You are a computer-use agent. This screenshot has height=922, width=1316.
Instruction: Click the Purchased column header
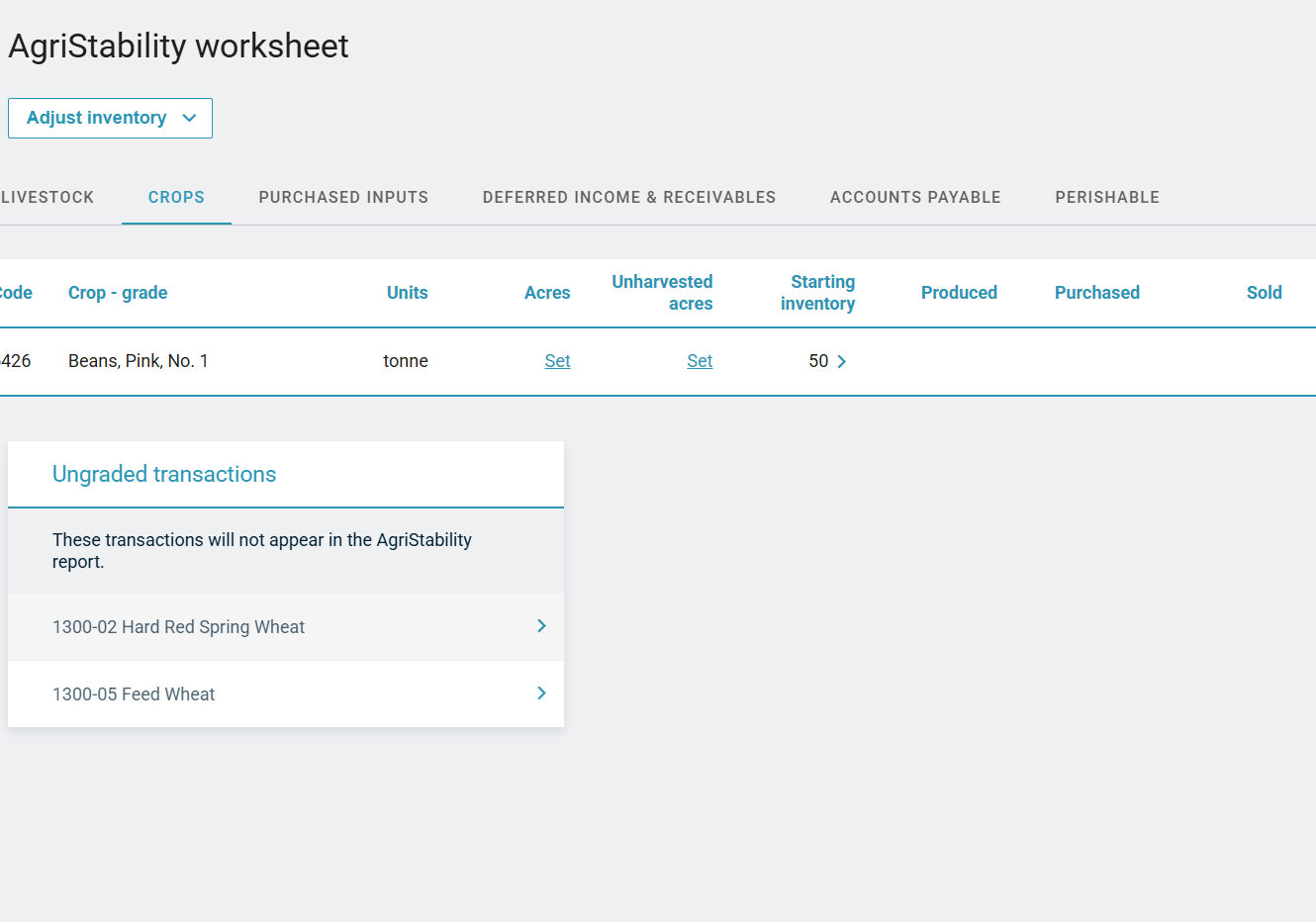[x=1096, y=293]
